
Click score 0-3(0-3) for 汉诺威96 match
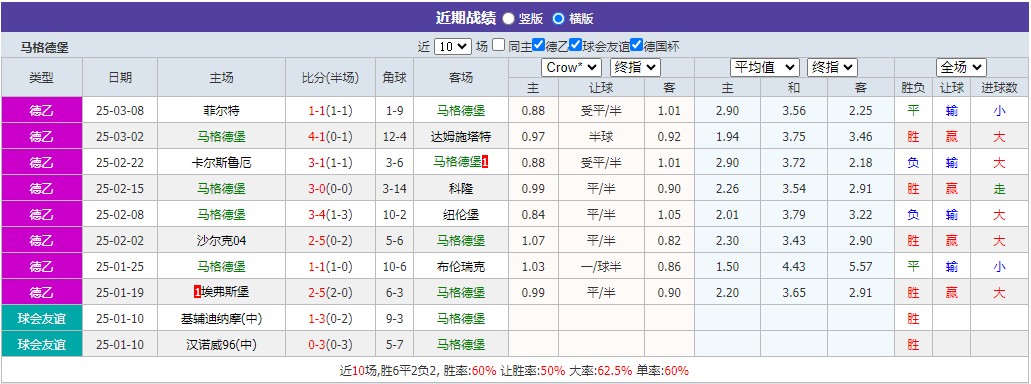(331, 344)
